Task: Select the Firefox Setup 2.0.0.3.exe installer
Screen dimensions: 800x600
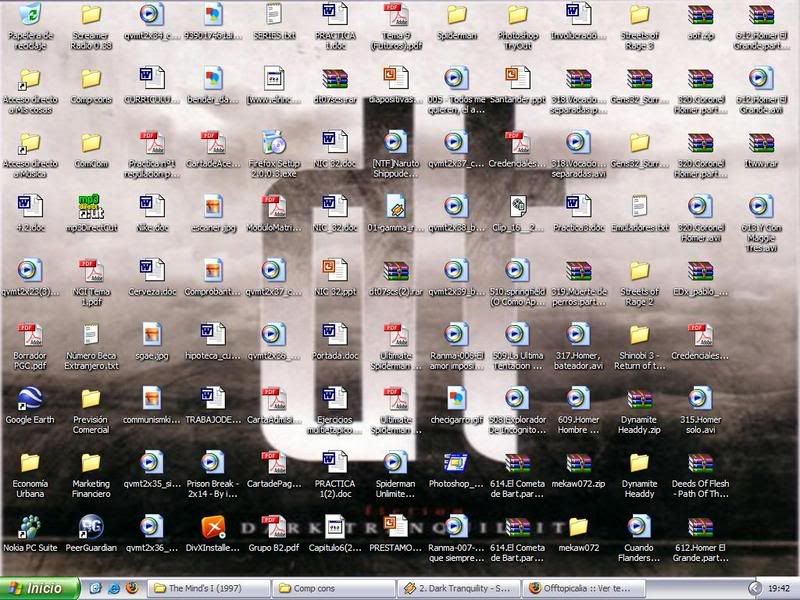Action: click(x=273, y=143)
